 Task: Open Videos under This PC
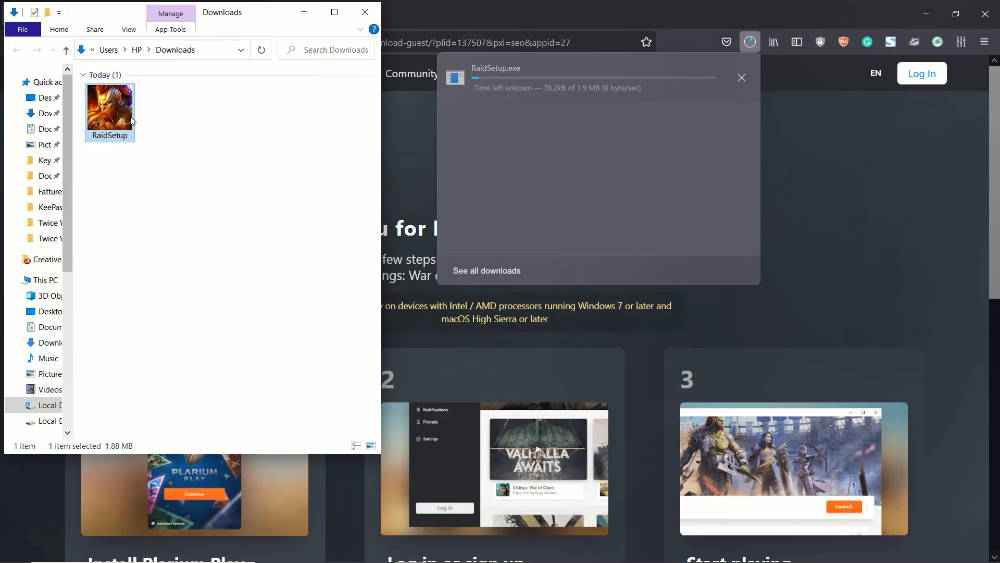[43, 390]
